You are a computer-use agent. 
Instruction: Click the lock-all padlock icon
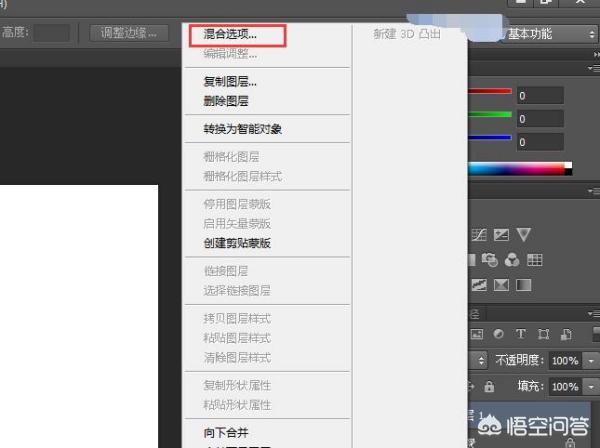(x=489, y=387)
